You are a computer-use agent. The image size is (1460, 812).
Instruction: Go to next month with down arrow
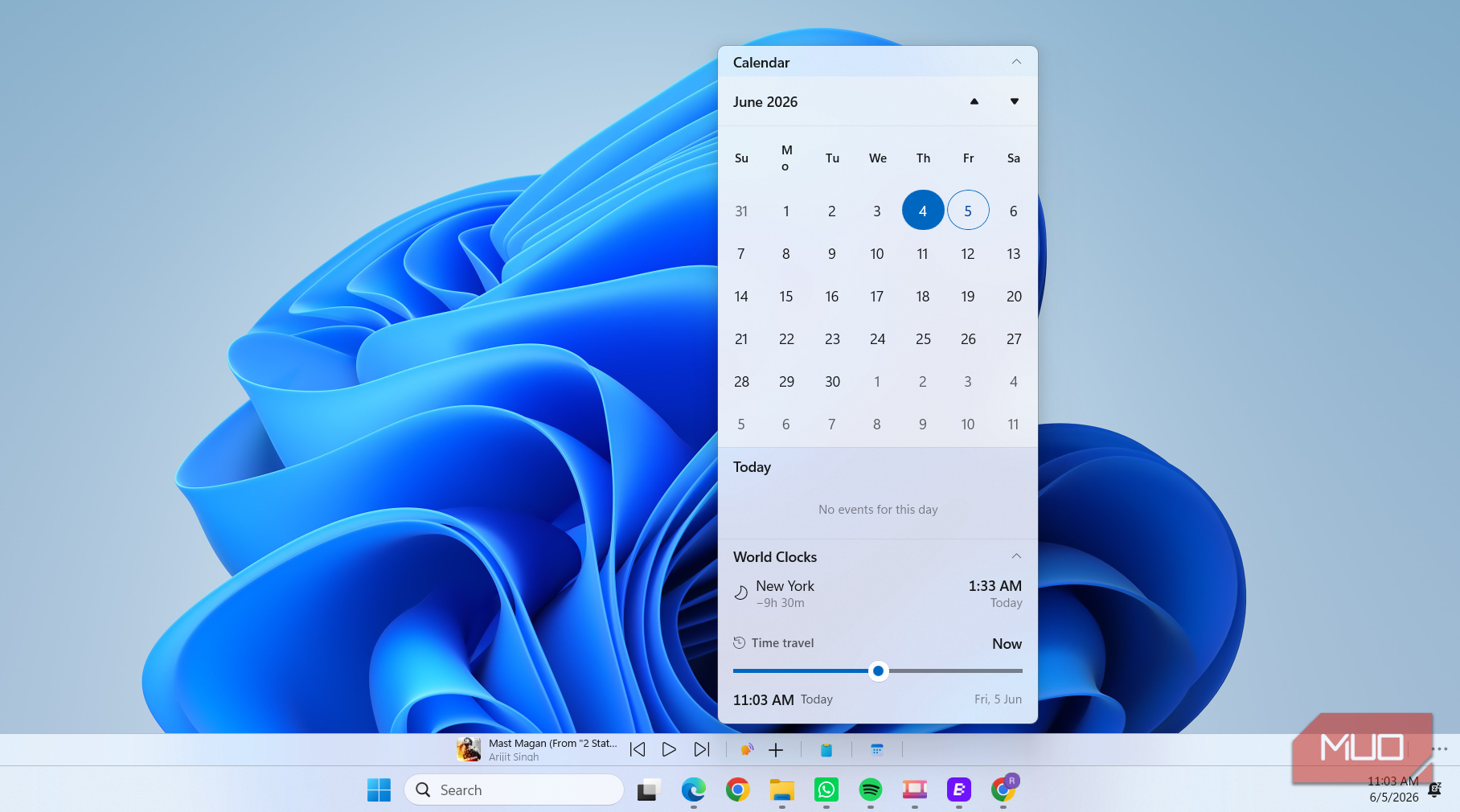1015,101
